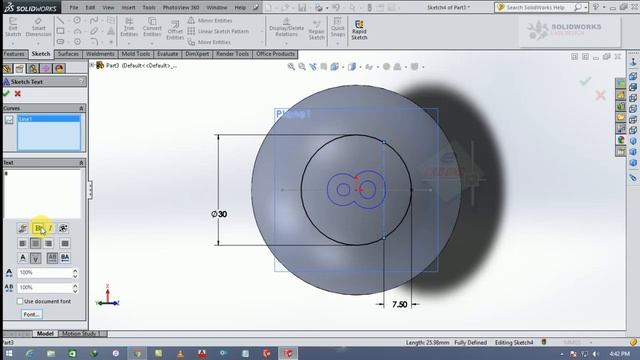Viewport: 640px width, 360px height.
Task: Adjust Width Factor spinner arrows
Action: pos(75,273)
